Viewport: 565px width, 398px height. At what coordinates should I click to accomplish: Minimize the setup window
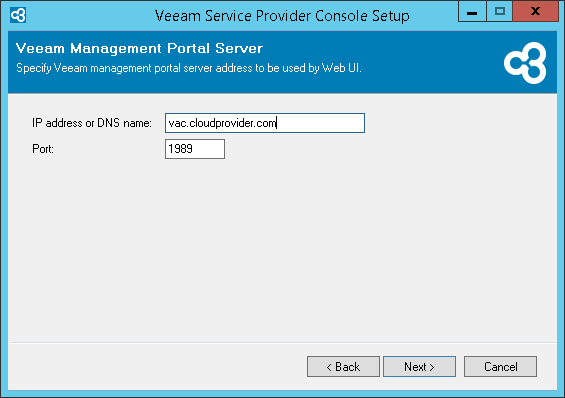[472, 11]
